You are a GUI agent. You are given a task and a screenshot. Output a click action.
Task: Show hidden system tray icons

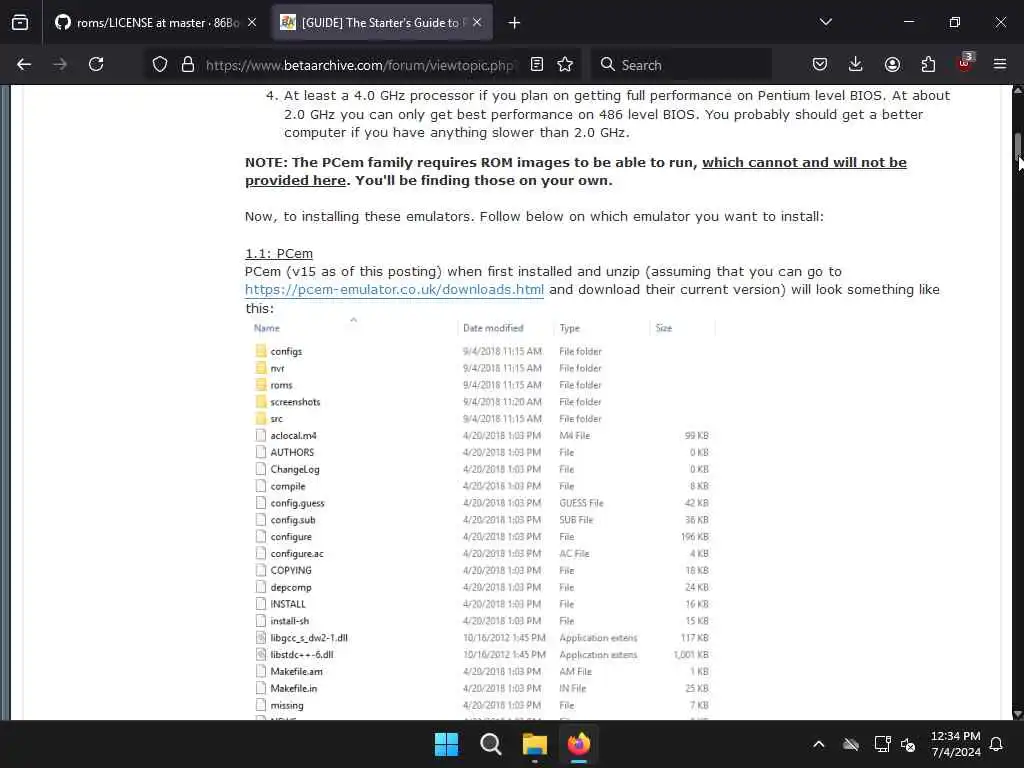[818, 744]
